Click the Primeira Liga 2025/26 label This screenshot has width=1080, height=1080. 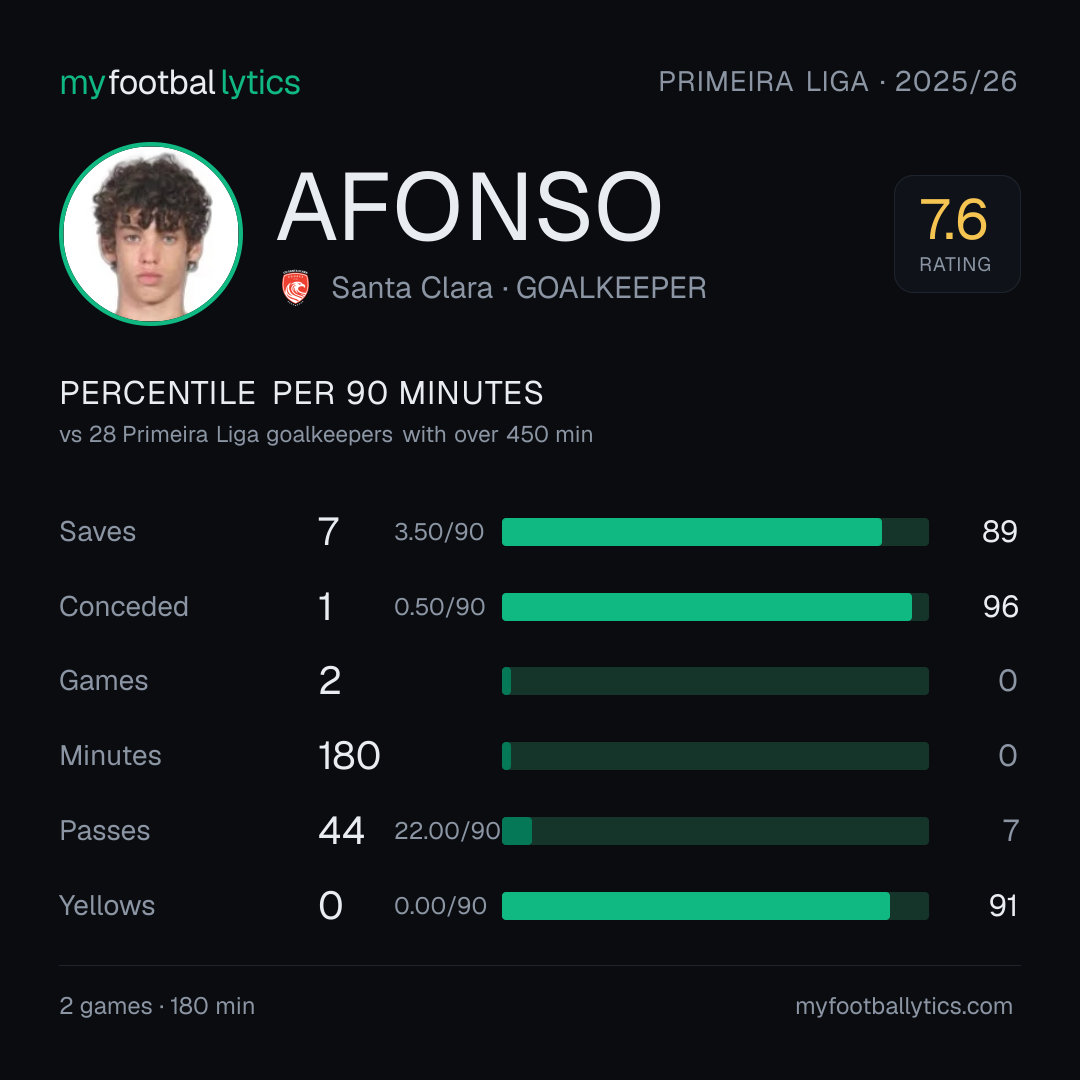click(838, 82)
